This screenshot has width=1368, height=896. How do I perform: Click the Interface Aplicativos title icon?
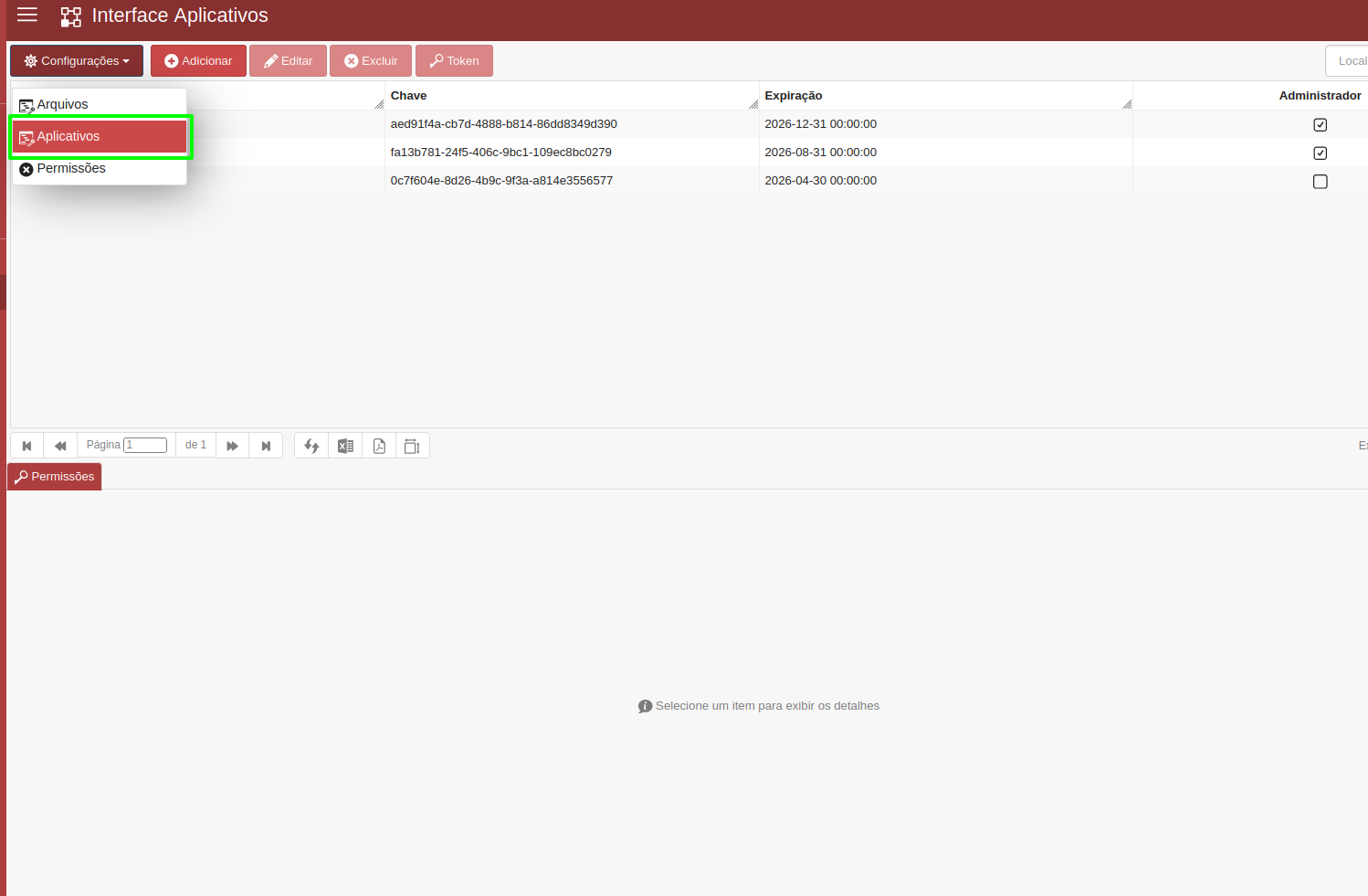(71, 16)
